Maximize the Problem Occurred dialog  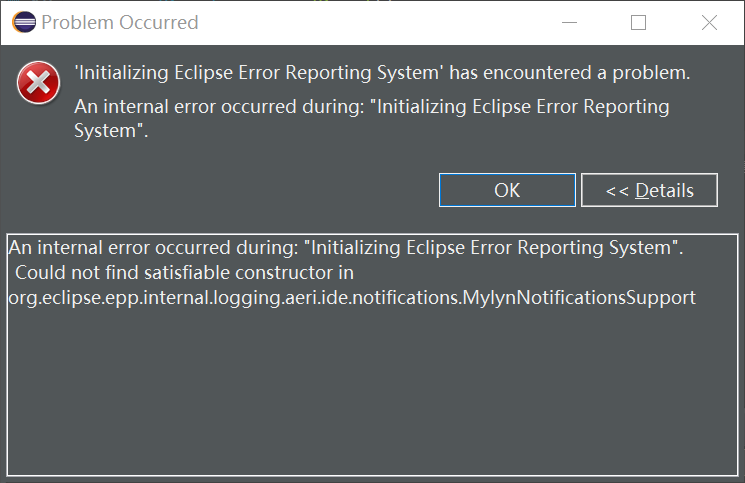pos(638,22)
